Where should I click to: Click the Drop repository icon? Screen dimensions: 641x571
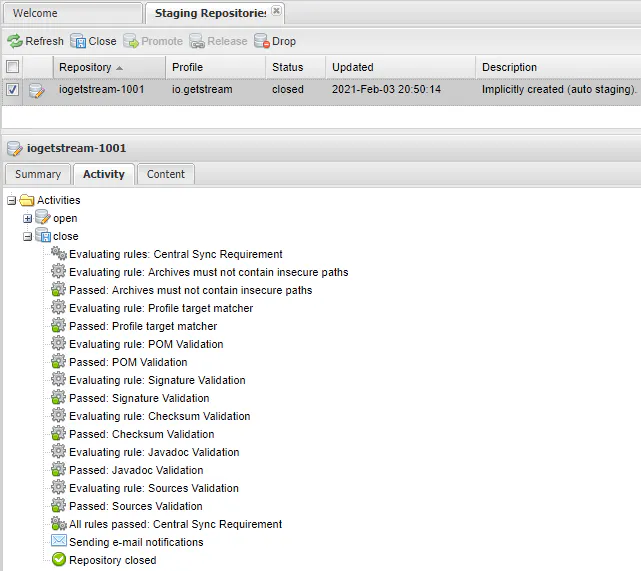pyautogui.click(x=262, y=41)
